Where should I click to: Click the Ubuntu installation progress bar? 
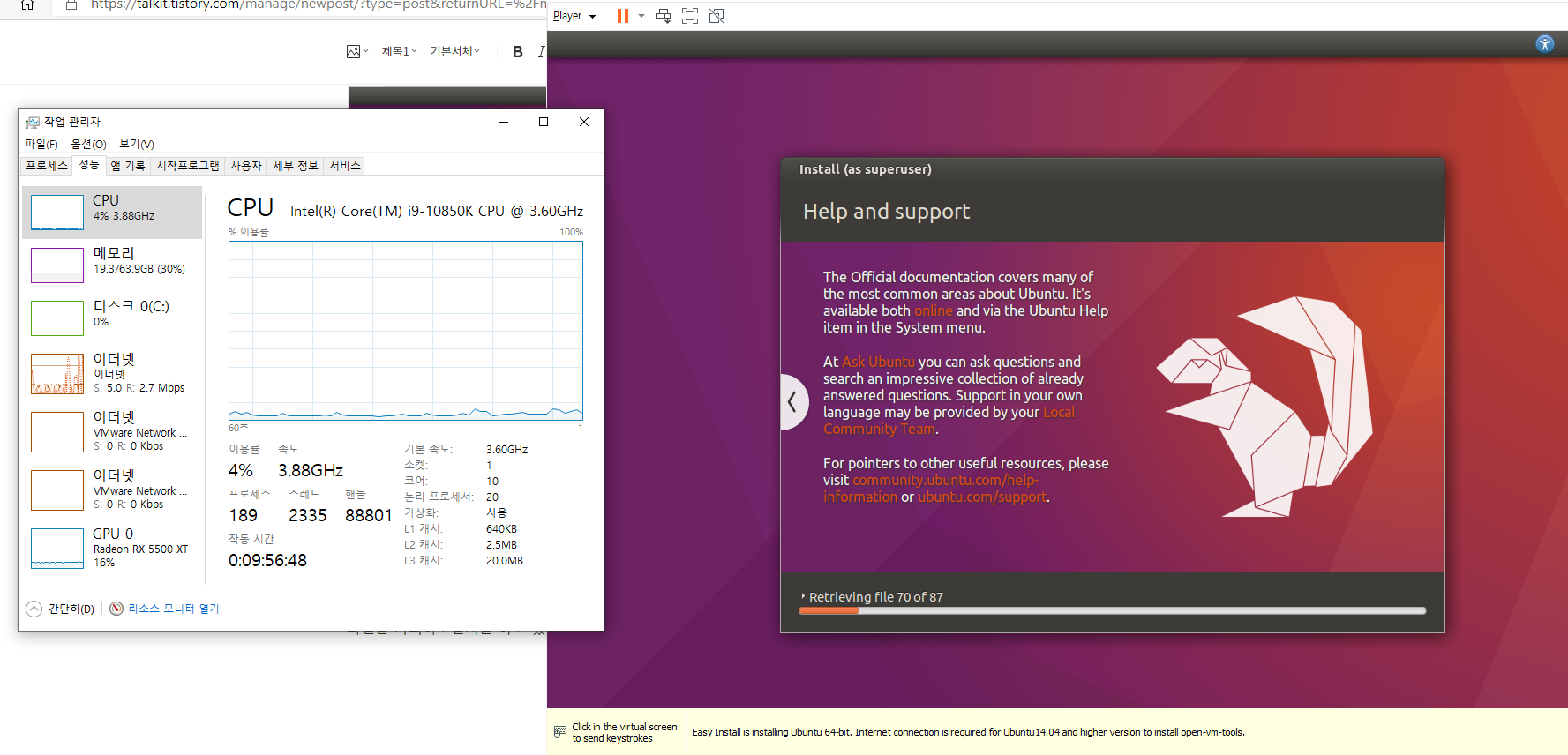[1112, 610]
